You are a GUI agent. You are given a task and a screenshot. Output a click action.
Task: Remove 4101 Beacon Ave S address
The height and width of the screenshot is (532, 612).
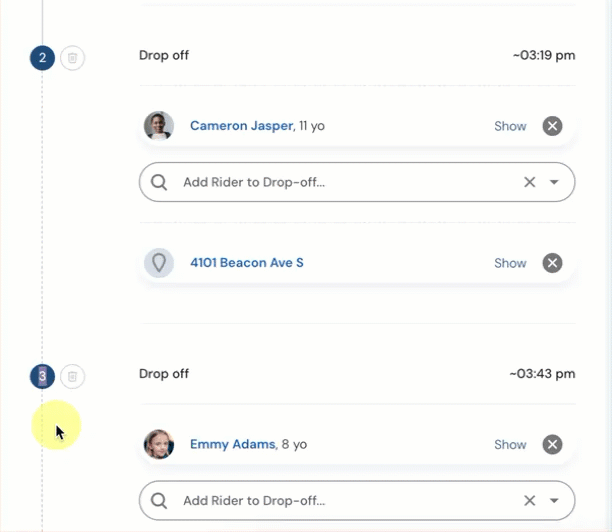tap(552, 263)
